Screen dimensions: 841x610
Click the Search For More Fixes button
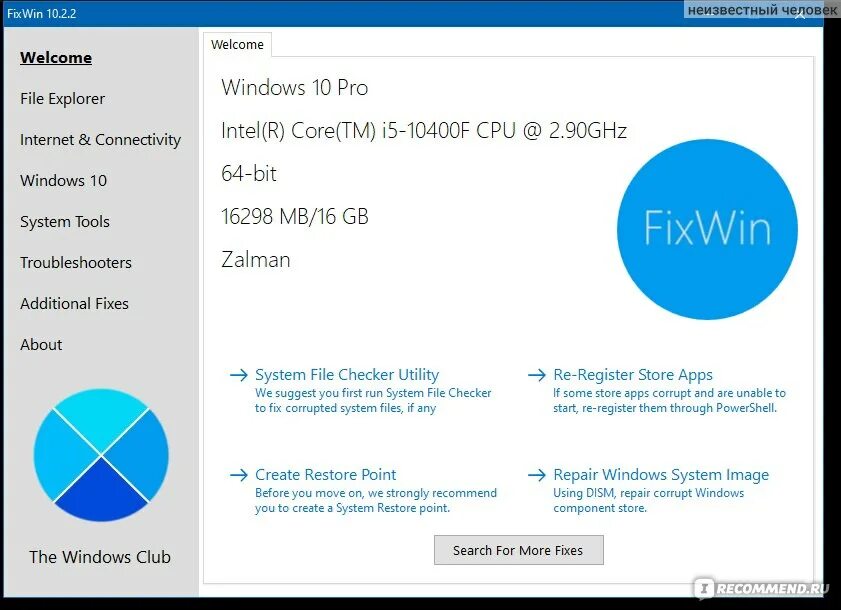[519, 550]
